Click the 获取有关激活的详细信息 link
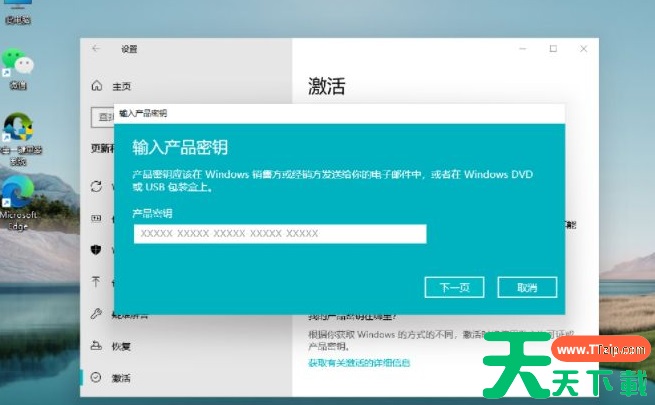This screenshot has height=405, width=655. tap(359, 363)
